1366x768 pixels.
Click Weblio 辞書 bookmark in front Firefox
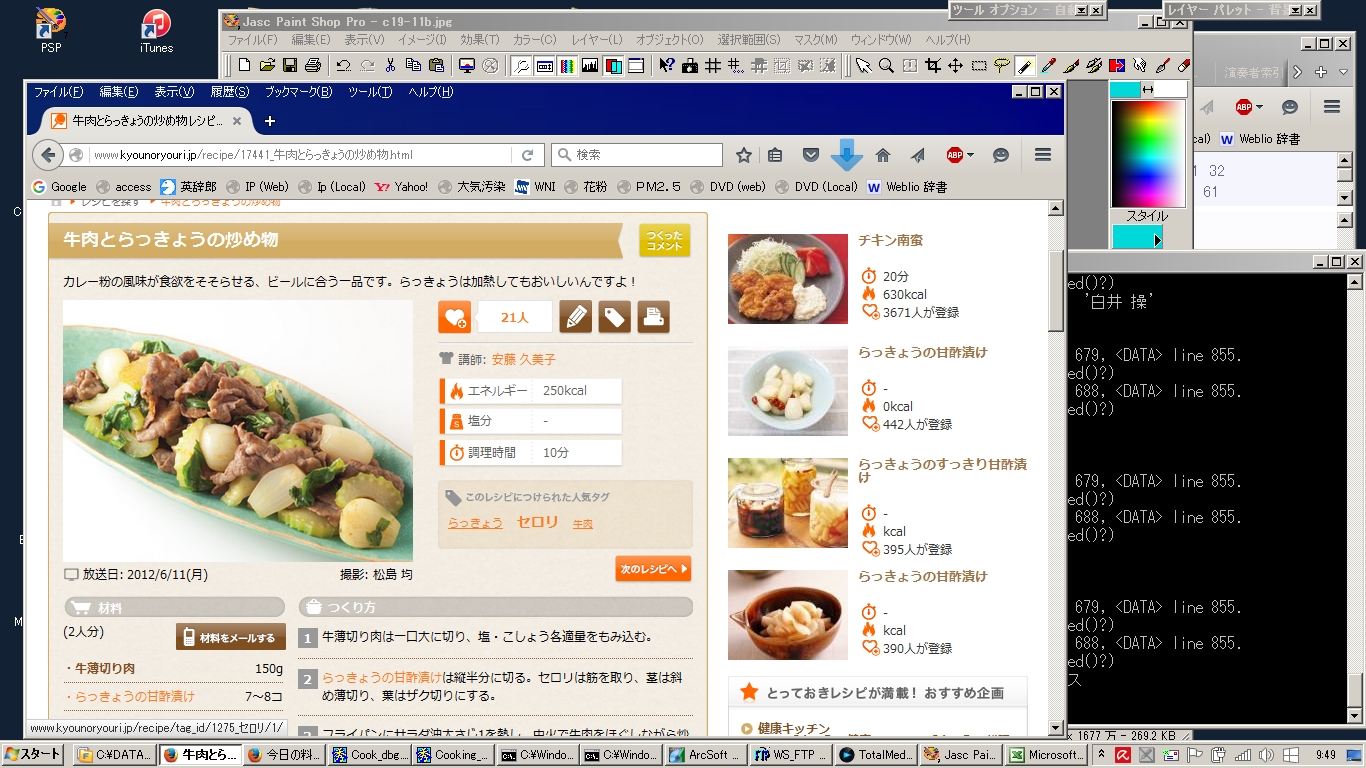pyautogui.click(x=907, y=187)
